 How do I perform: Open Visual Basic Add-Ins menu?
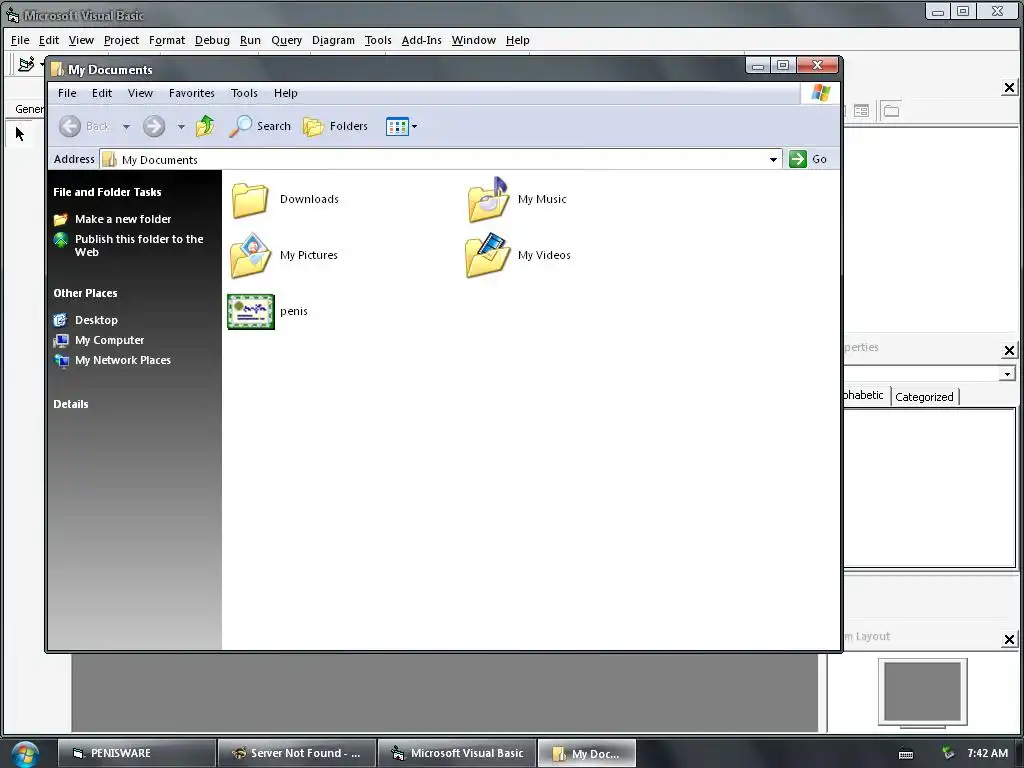click(x=421, y=40)
